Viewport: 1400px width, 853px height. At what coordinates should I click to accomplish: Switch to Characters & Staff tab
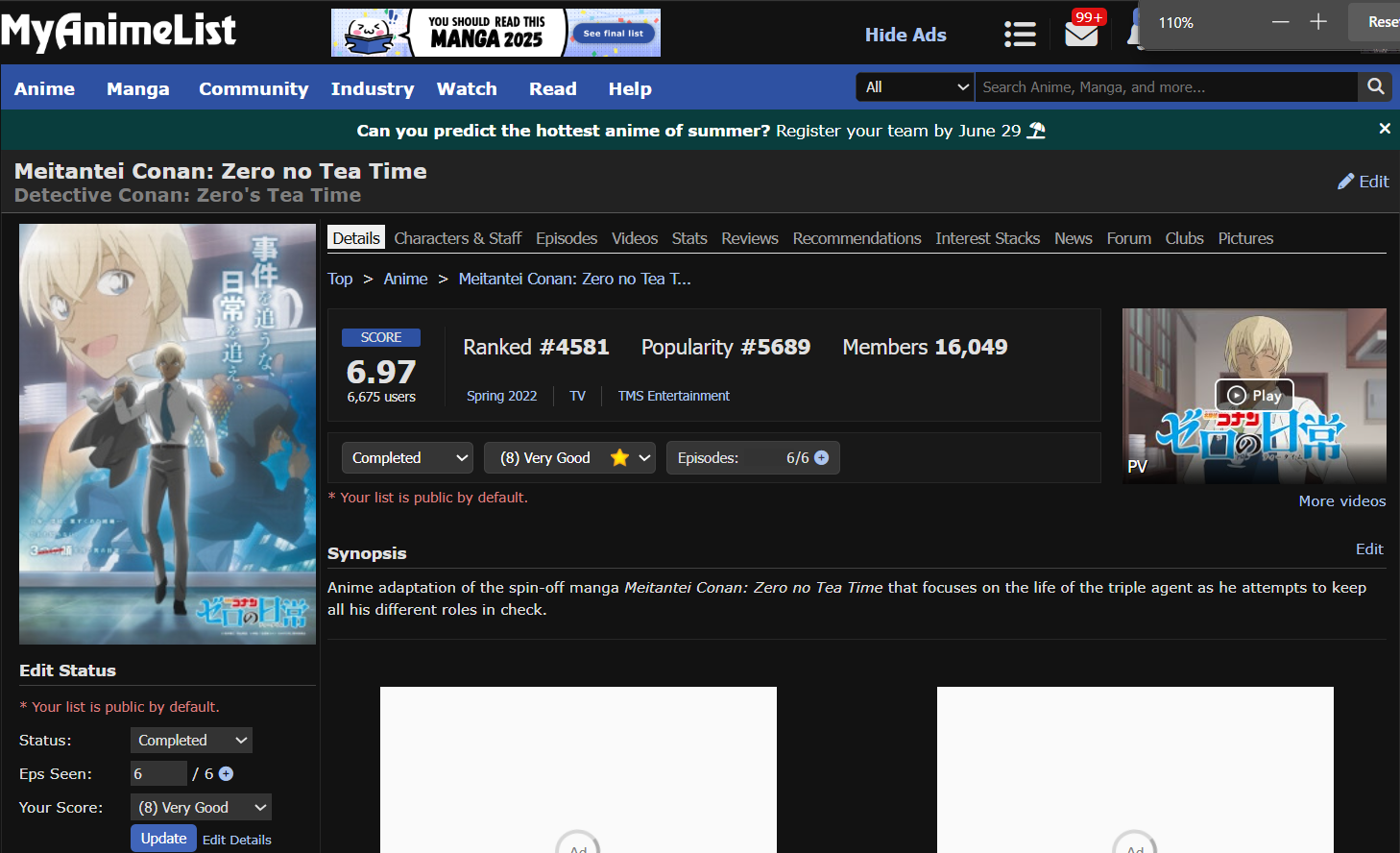(x=458, y=238)
